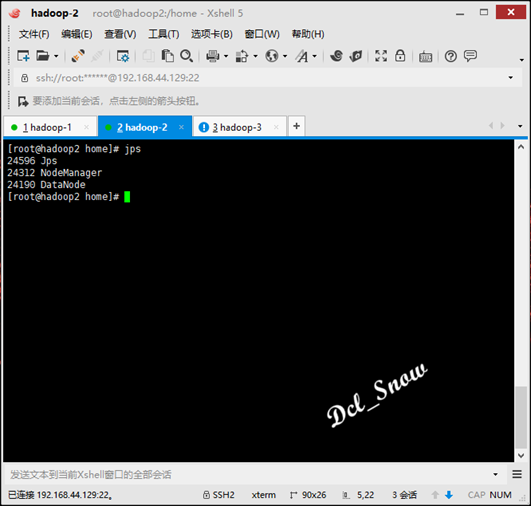Click the 24312 NodeManager line
531x506 pixels.
point(55,173)
